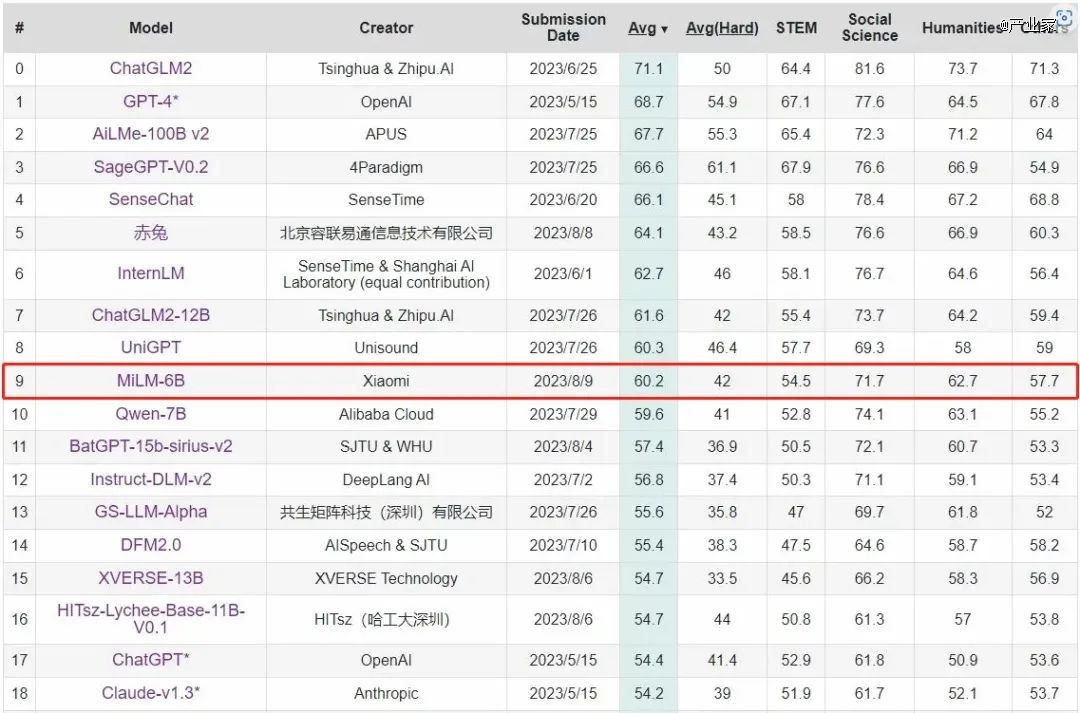This screenshot has height=713, width=1080.
Task: Click the Humanities column header
Action: (962, 28)
